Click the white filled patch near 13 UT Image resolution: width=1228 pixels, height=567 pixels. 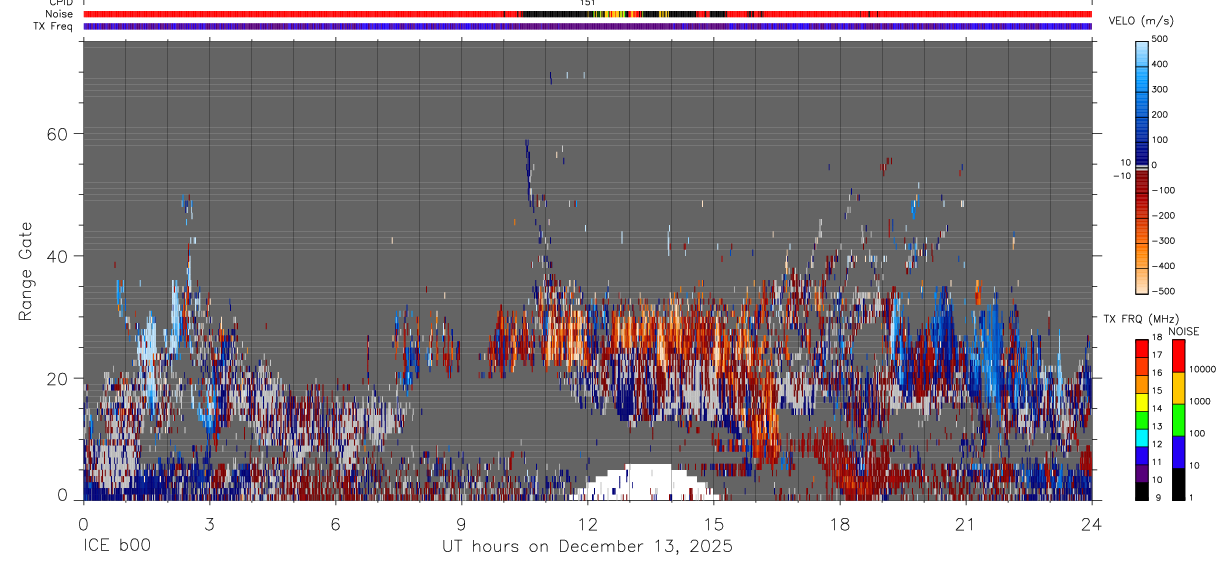(646, 483)
